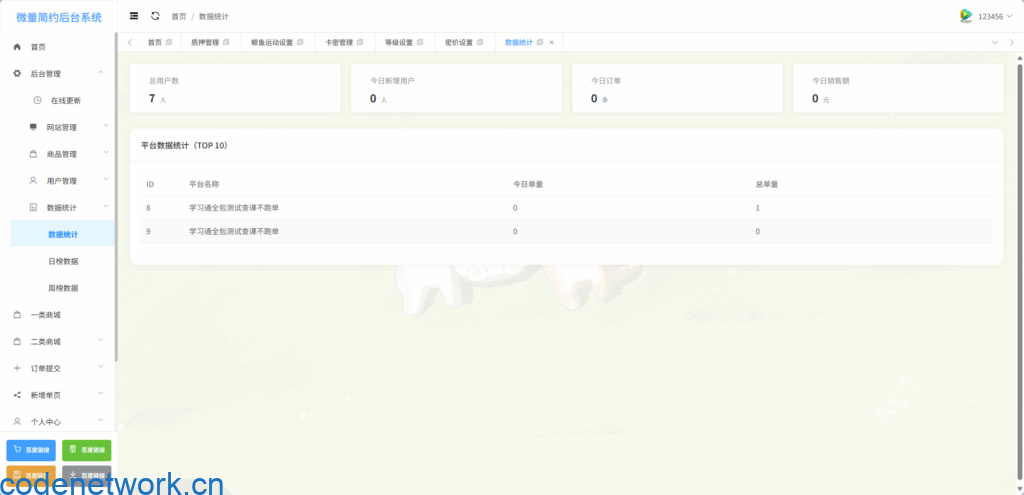Click the share icon beside 新增单页

17,395
